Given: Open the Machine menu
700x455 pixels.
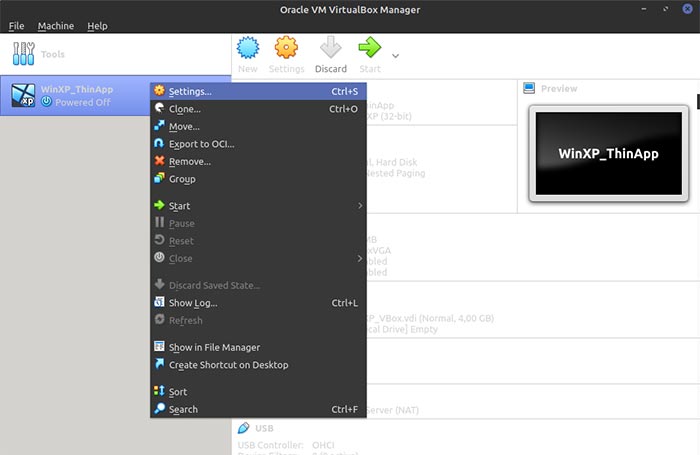Looking at the screenshot, I should coord(56,26).
